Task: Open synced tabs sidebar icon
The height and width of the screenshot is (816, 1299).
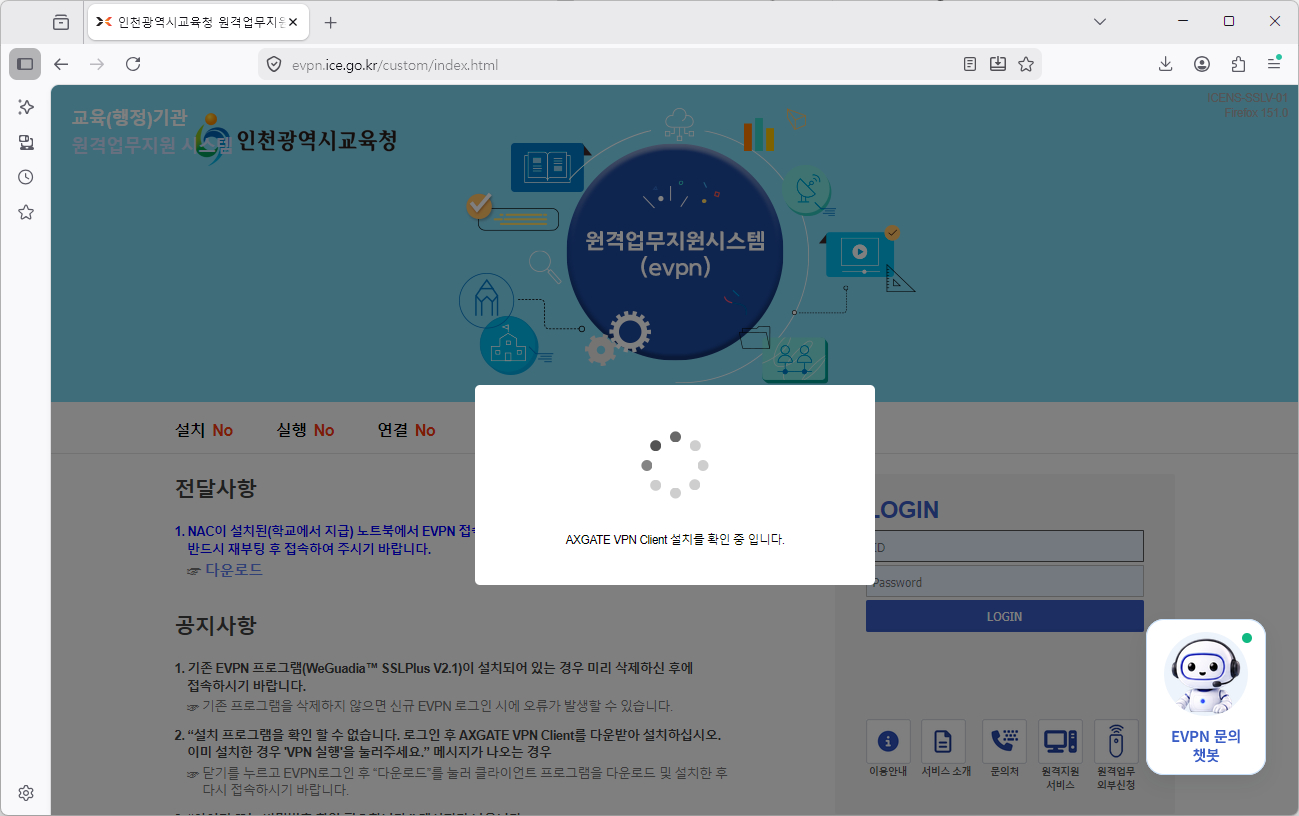Action: click(26, 142)
